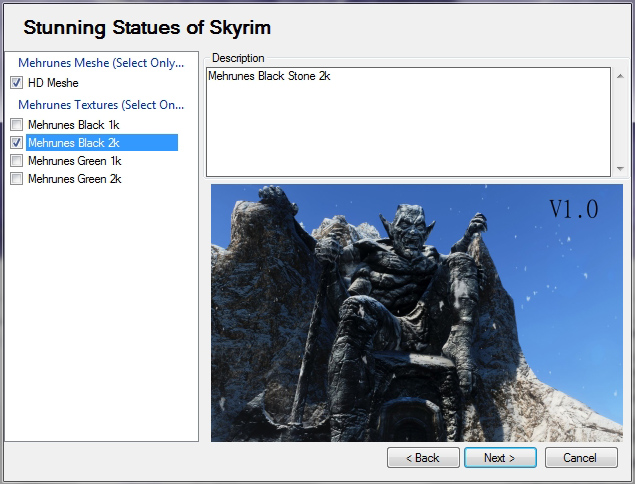Check the Mehrunes Green 1k checkbox
This screenshot has height=484, width=635.
[17, 161]
